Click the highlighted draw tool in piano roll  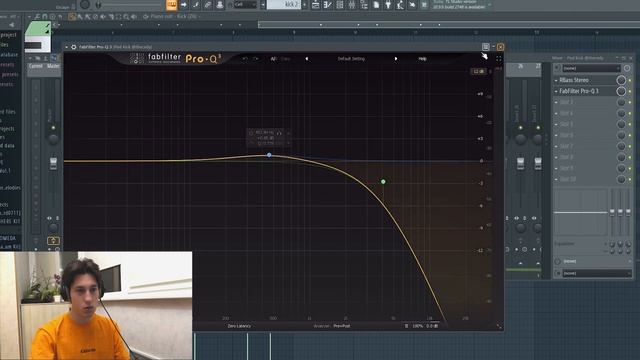coord(72,17)
